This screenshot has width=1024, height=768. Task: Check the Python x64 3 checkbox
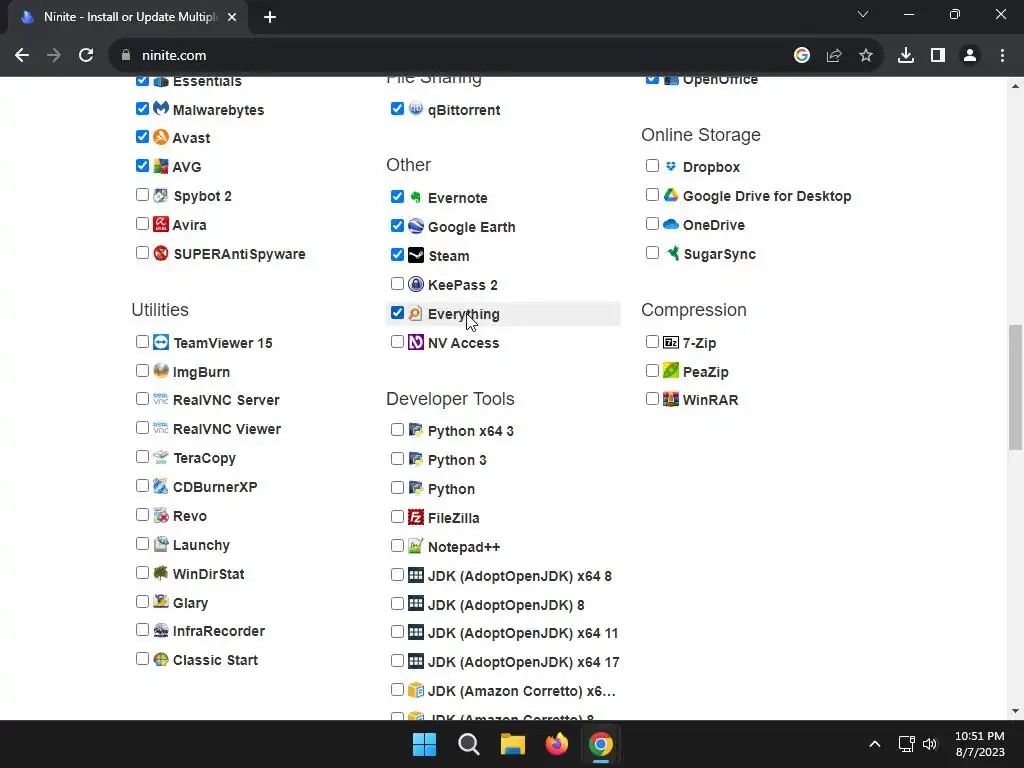pos(397,430)
